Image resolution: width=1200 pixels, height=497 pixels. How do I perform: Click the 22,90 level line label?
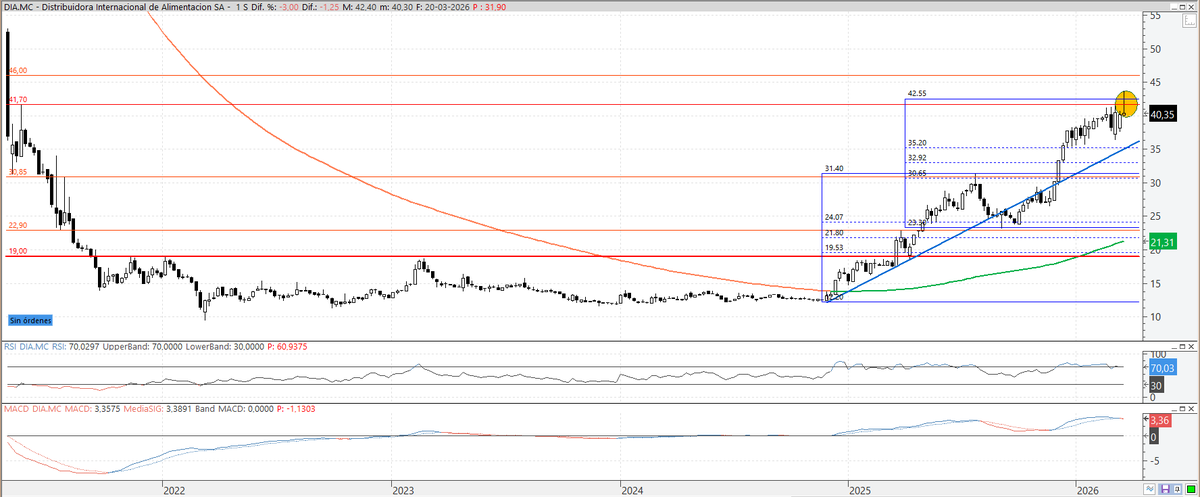17,225
